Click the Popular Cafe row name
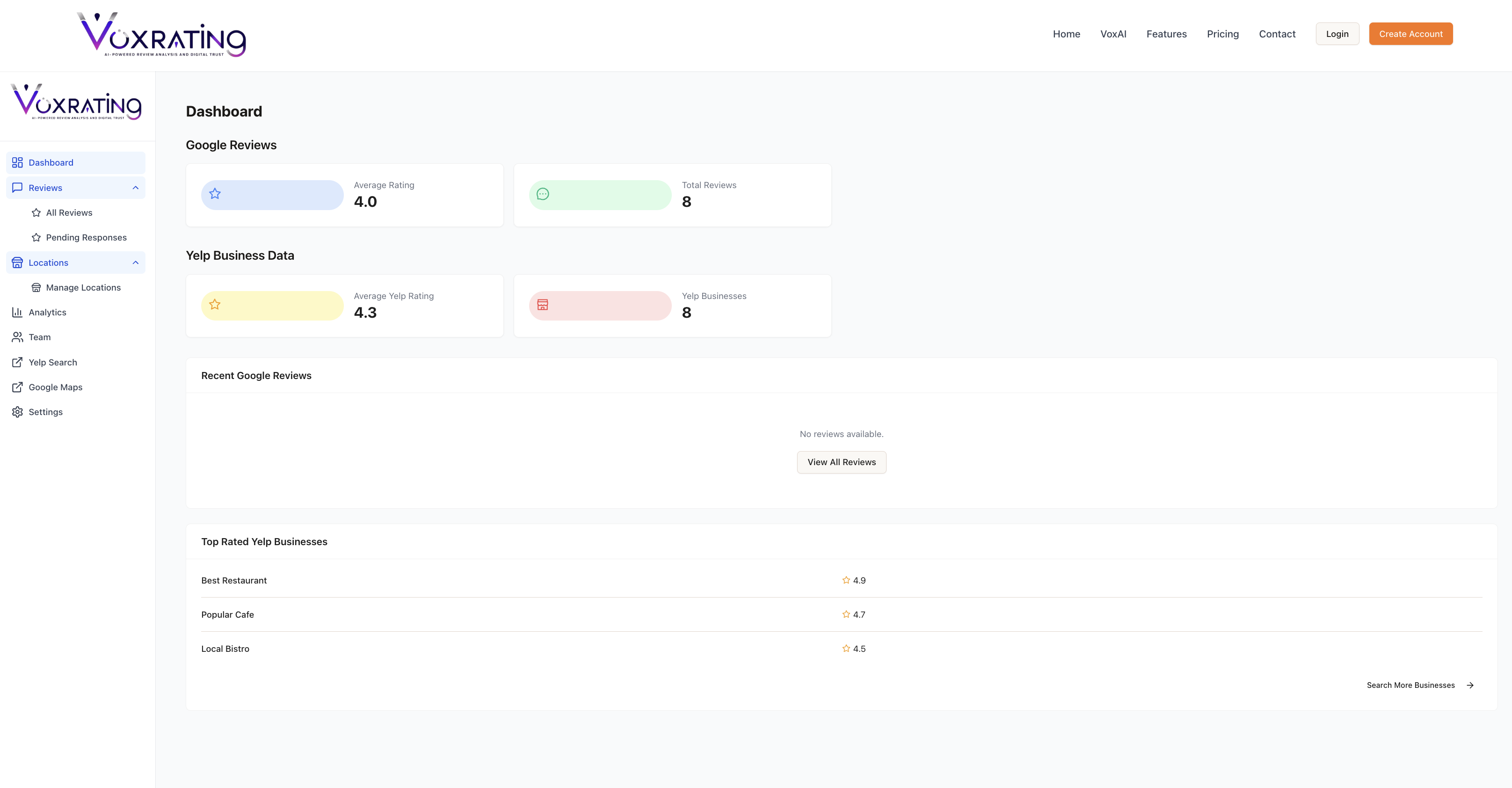The width and height of the screenshot is (1512, 788). [228, 614]
